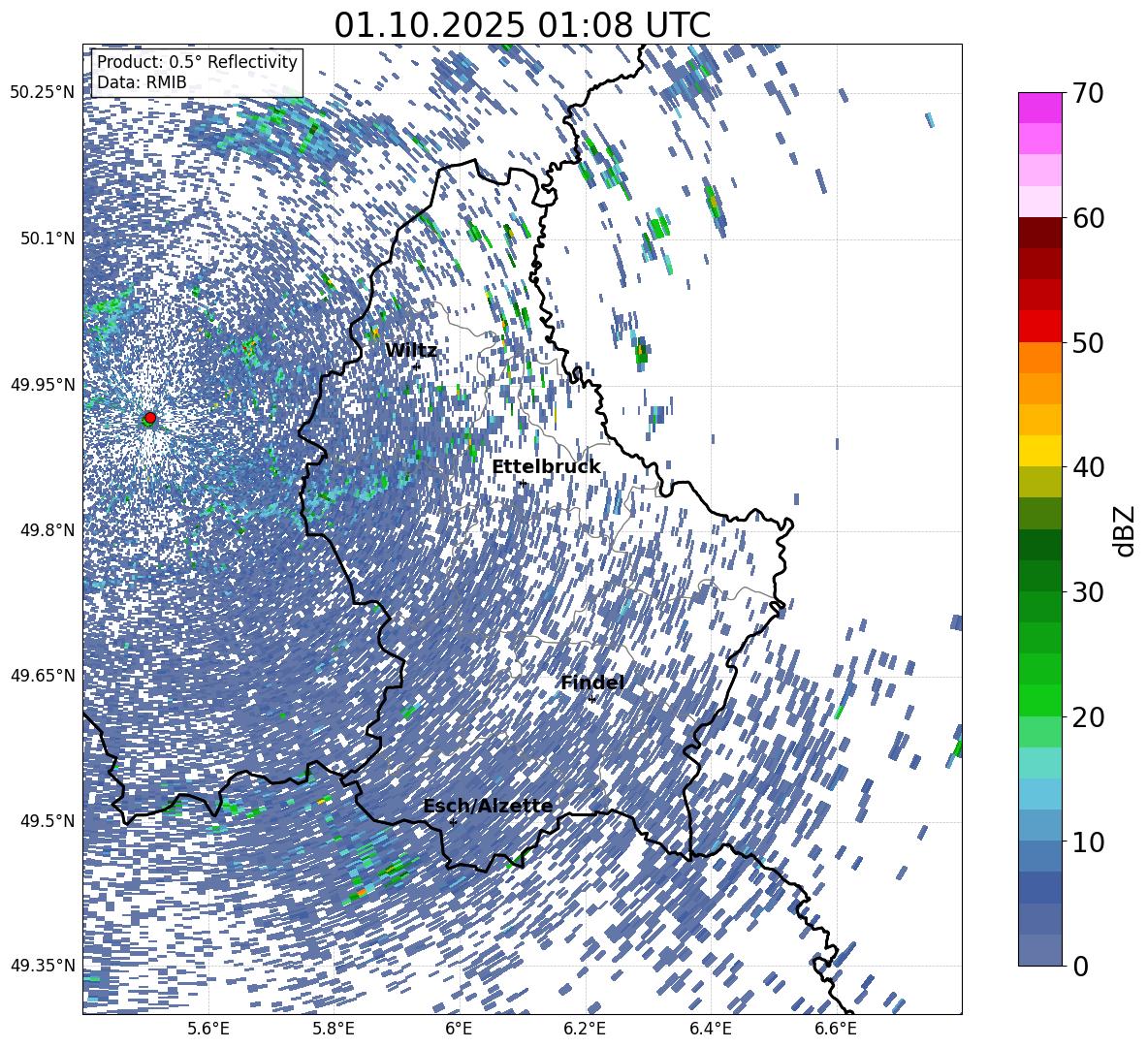
Task: Click the cross marker under Esch/Alzette
Action: click(453, 822)
